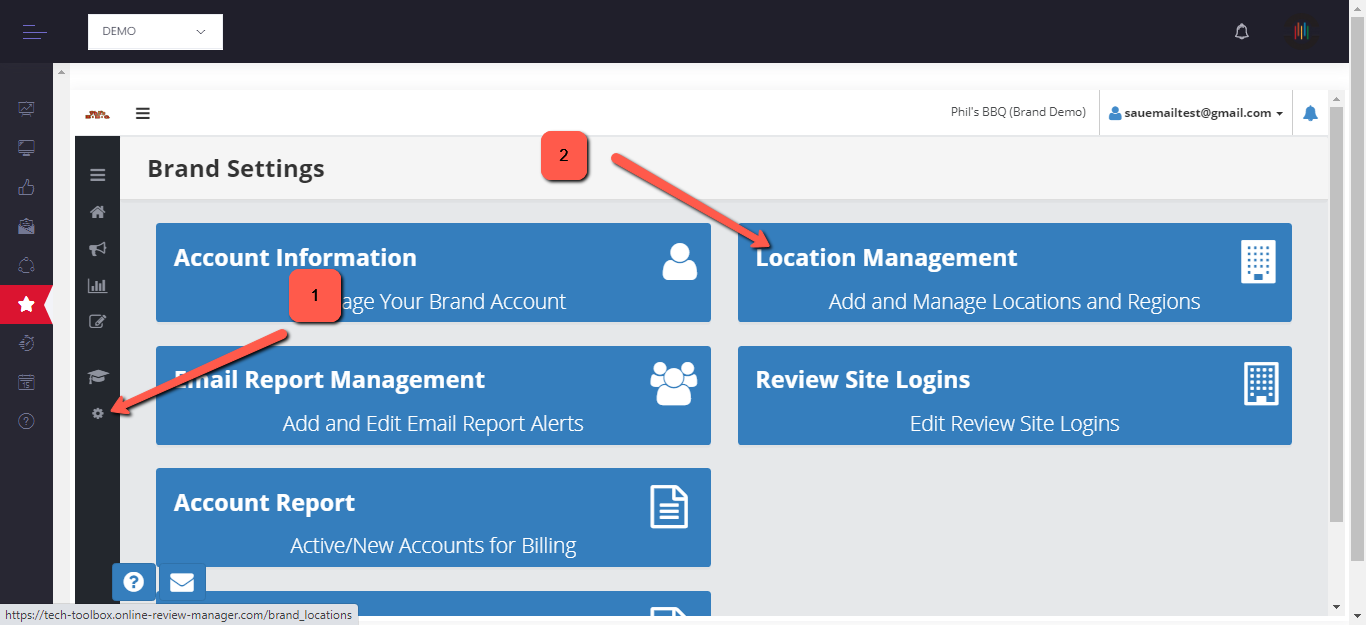1366x625 pixels.
Task: Click the envelope contact button at bottom-left
Action: click(x=182, y=582)
